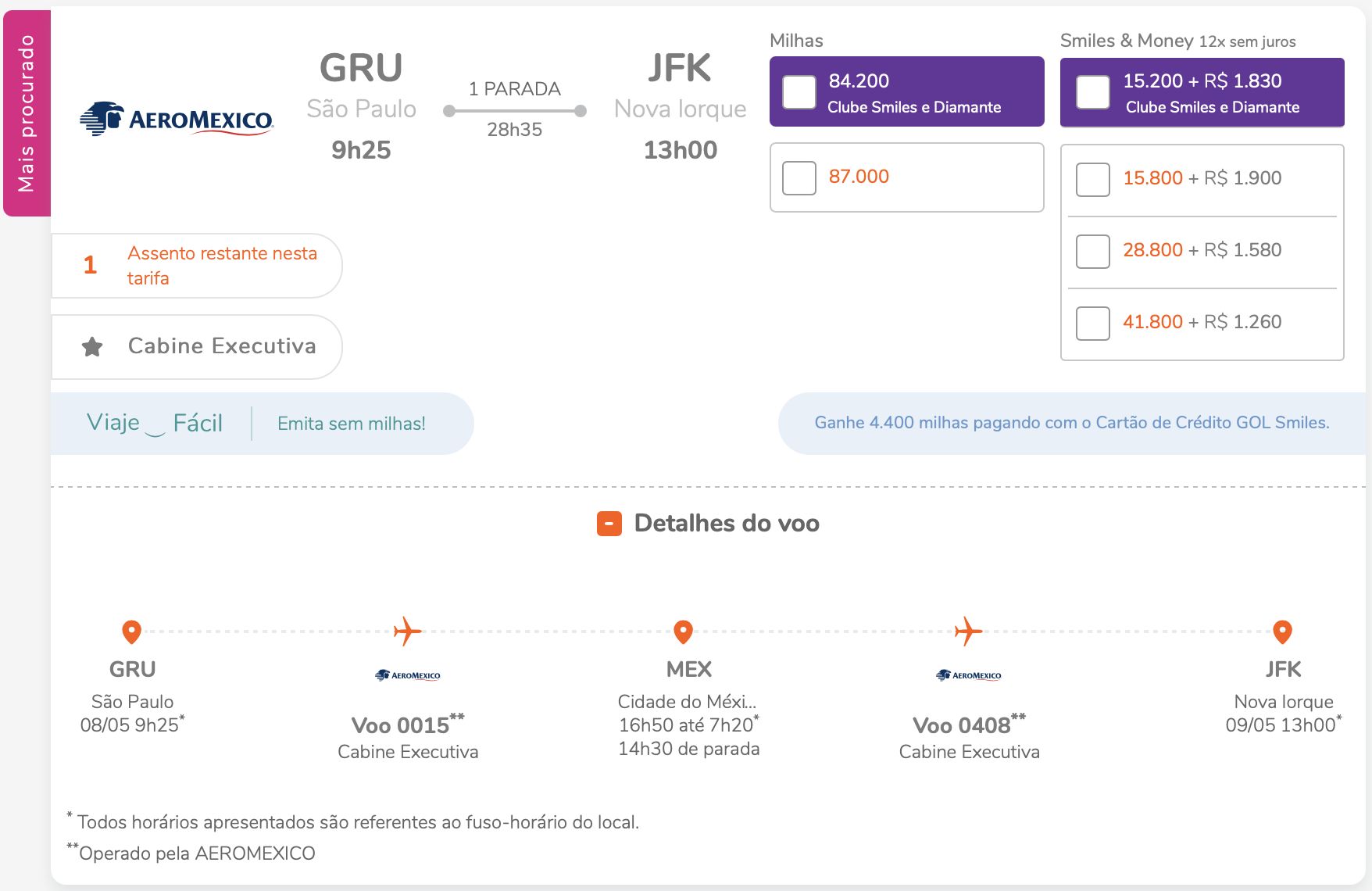Select 15.200 + R$ 1.830 Clube option
This screenshot has height=891, width=1372.
coord(1093,92)
